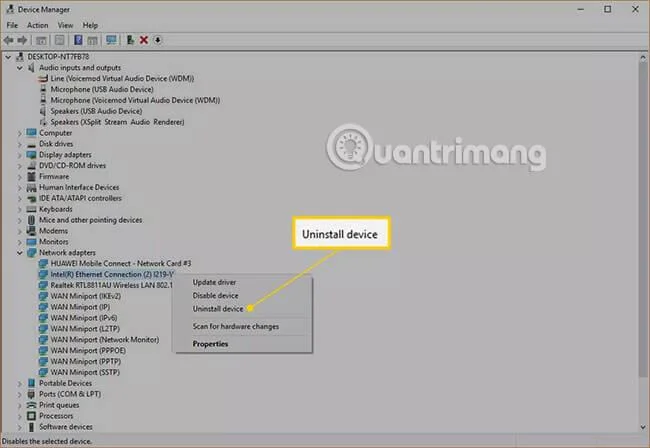Select HUAWEI Mobile Connect Network Card
This screenshot has width=650, height=448.
click(121, 264)
